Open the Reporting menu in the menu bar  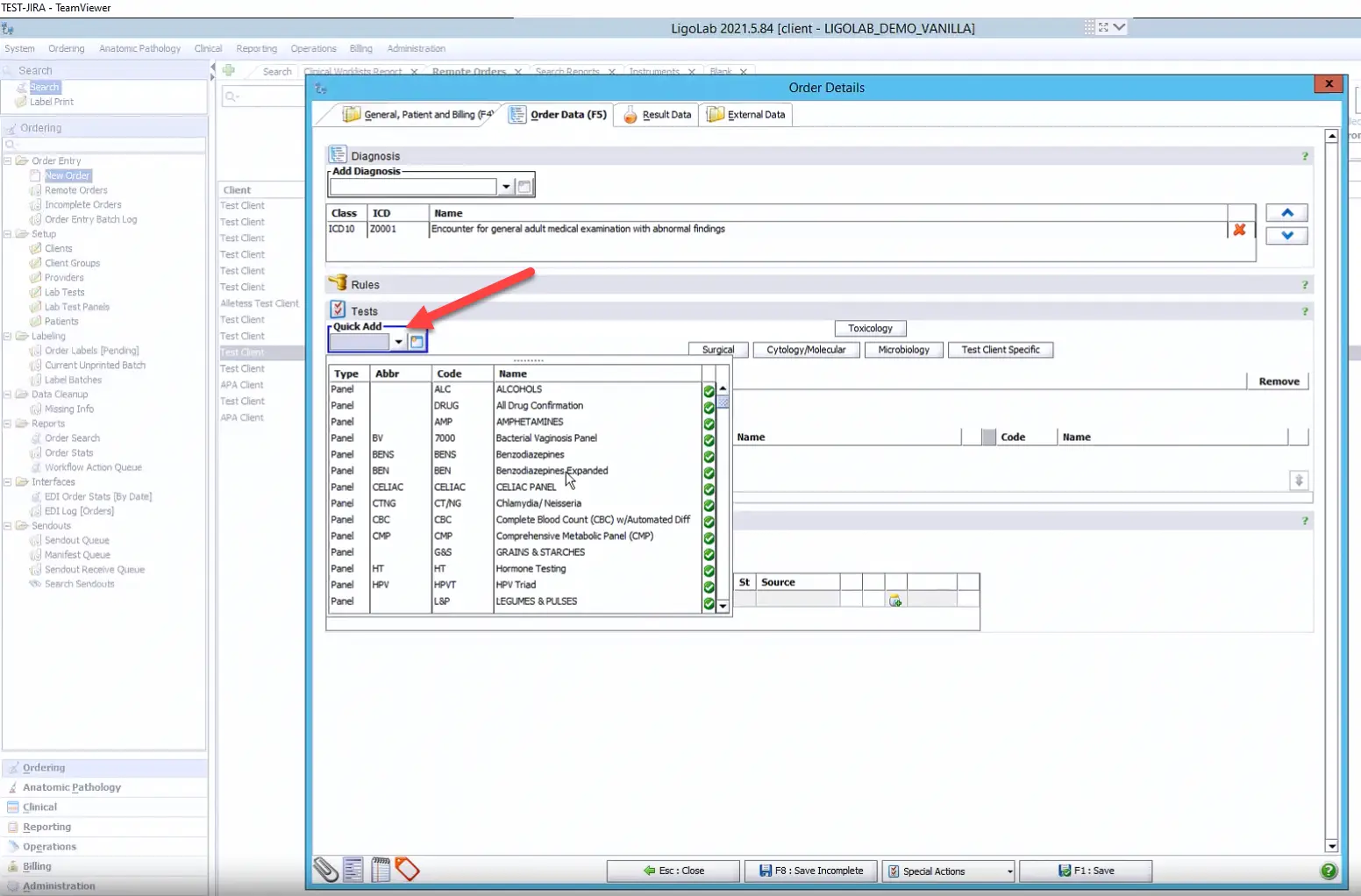[256, 48]
